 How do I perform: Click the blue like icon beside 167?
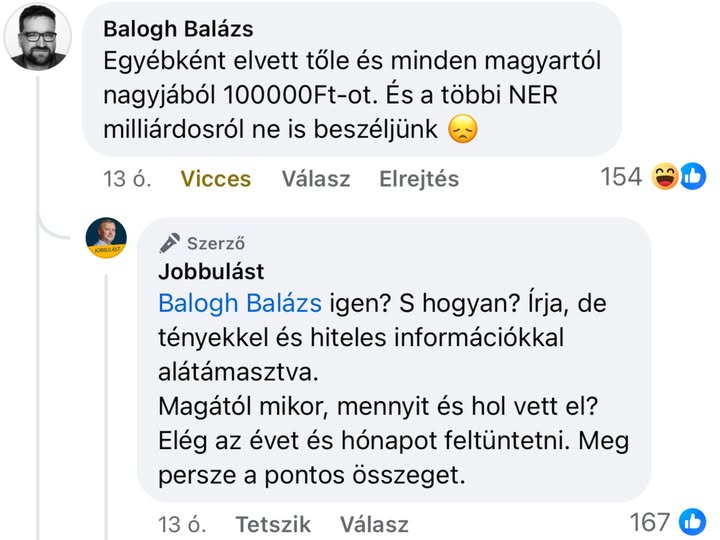tap(692, 521)
